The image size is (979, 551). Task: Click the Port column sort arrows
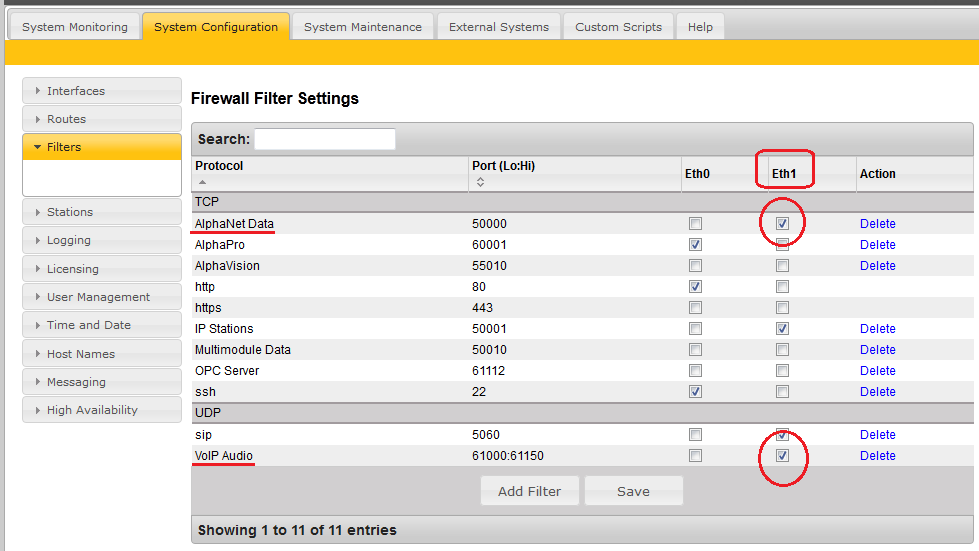click(479, 182)
